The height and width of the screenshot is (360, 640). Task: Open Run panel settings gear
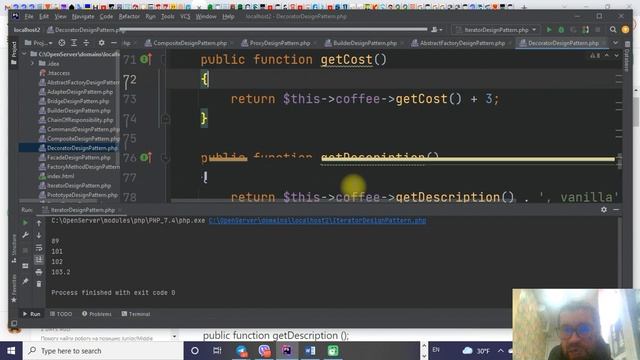(x=604, y=210)
